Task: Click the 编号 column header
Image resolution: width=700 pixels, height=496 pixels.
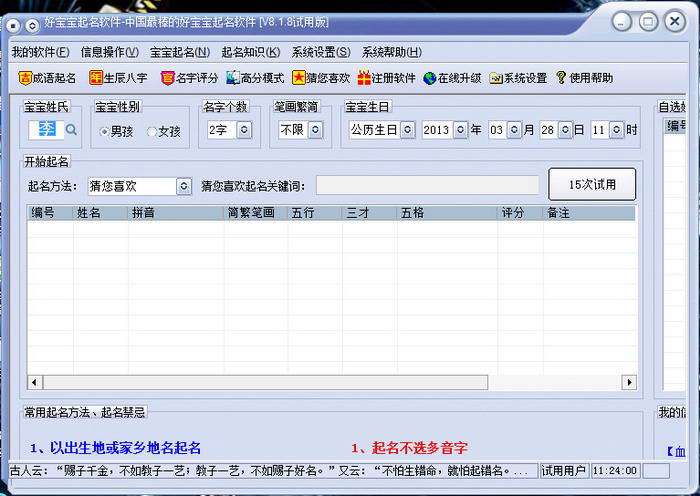Action: (50, 213)
